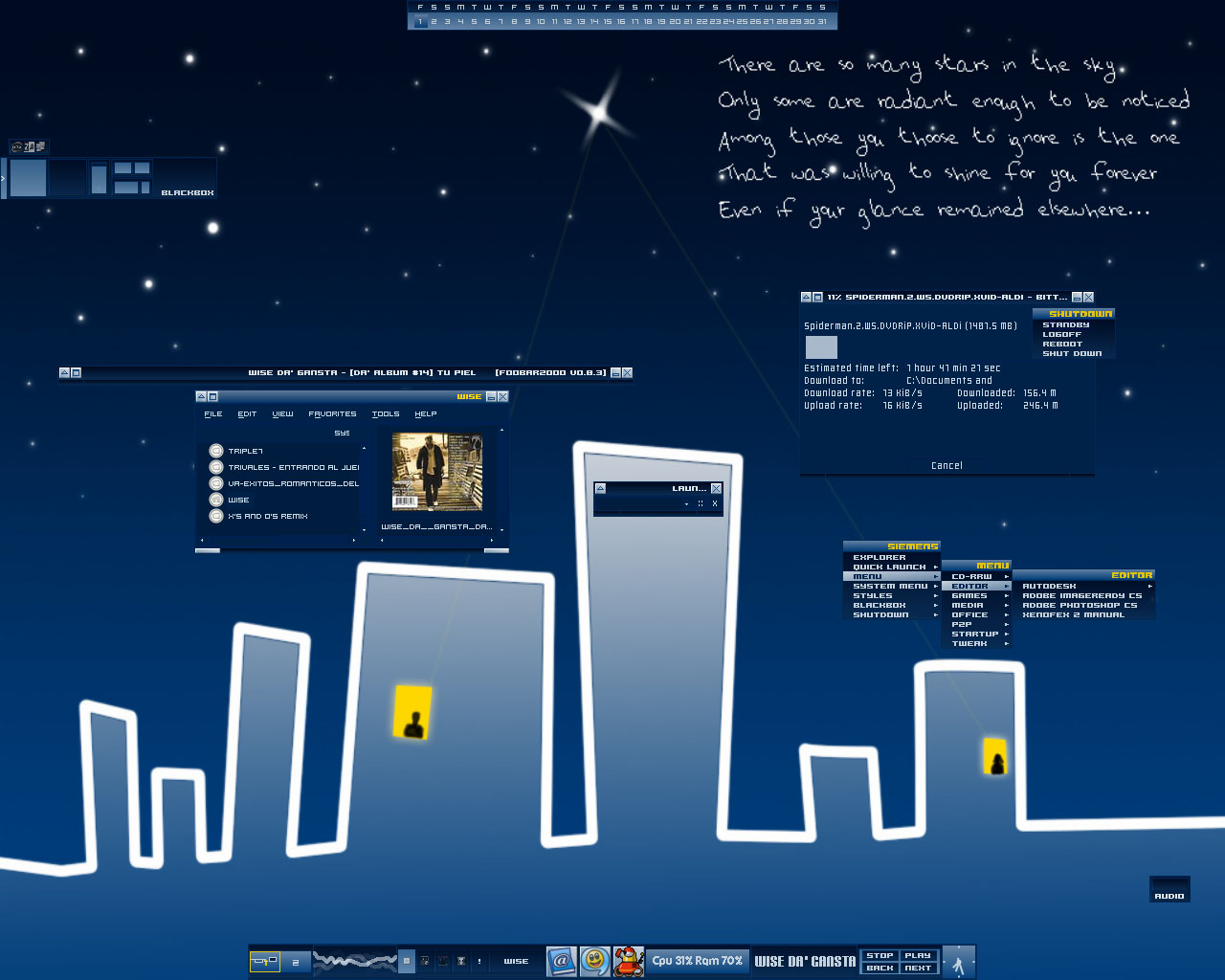Launch the red robot tray icon
Image resolution: width=1225 pixels, height=980 pixels.
[628, 961]
